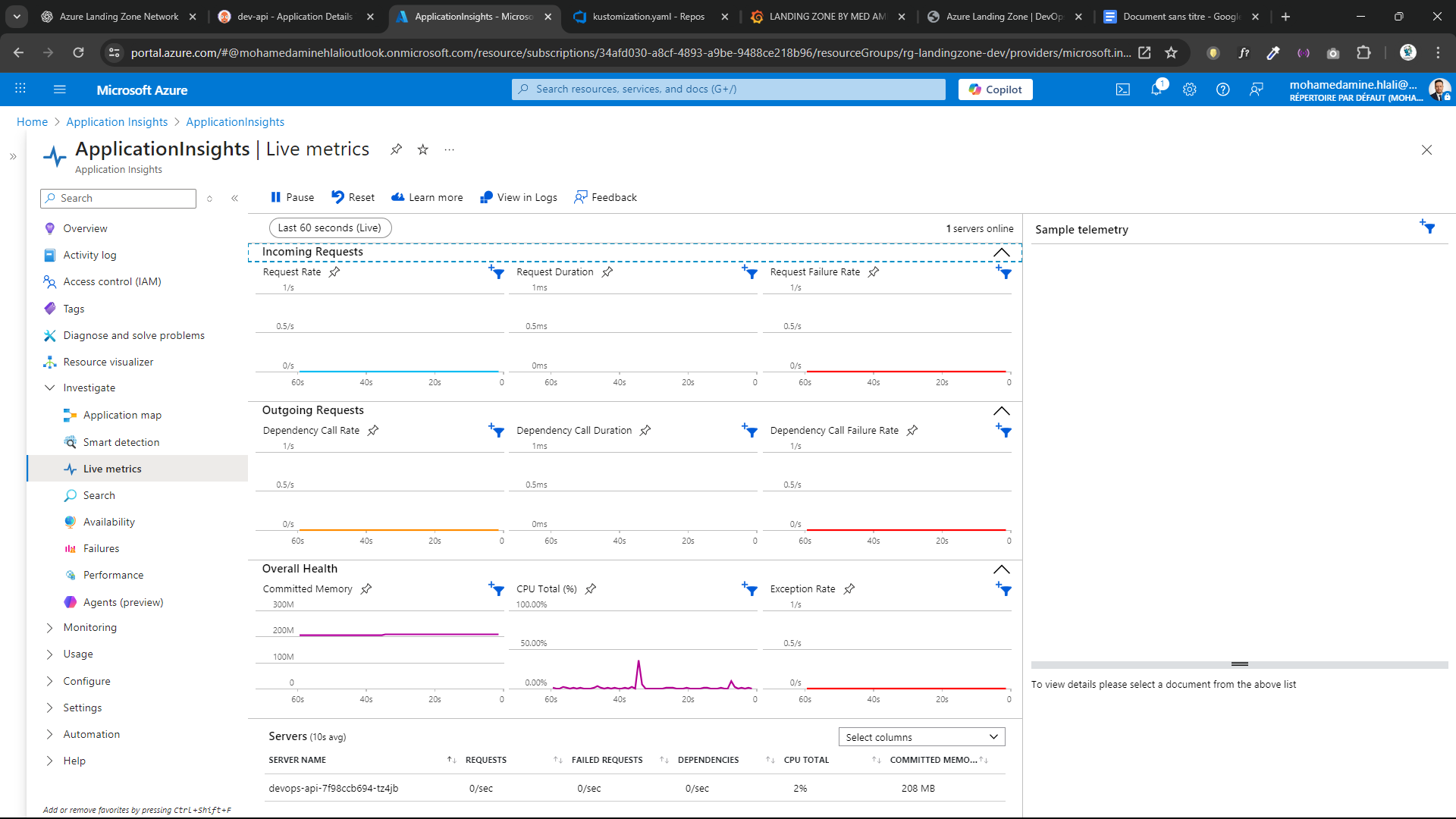
Task: Navigate to Application Insights breadcrumb link
Action: pyautogui.click(x=117, y=121)
